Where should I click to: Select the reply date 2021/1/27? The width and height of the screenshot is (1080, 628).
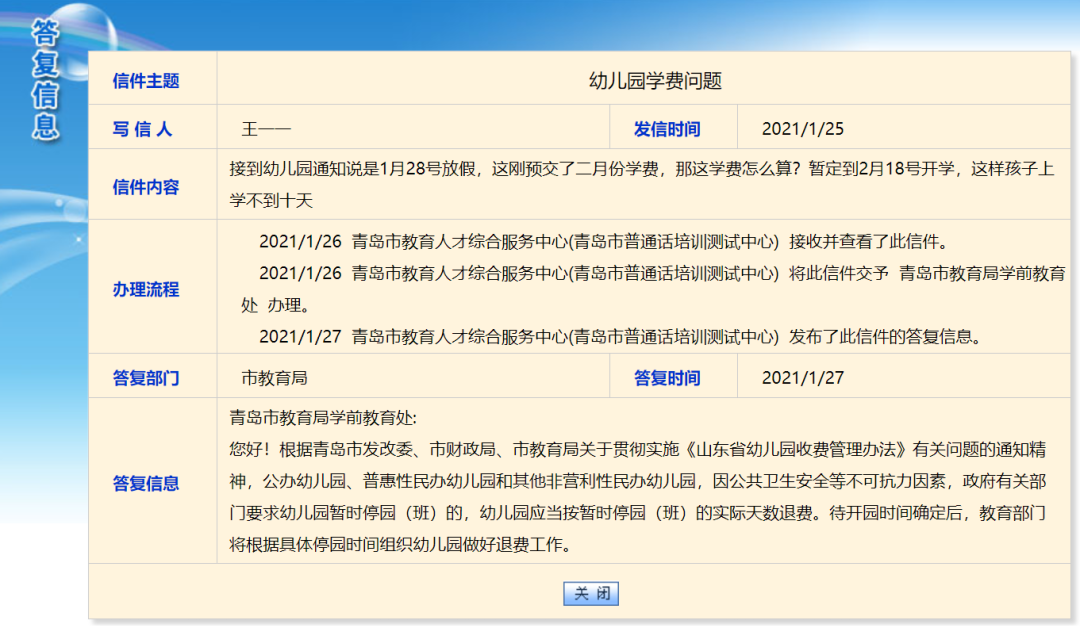pos(802,378)
